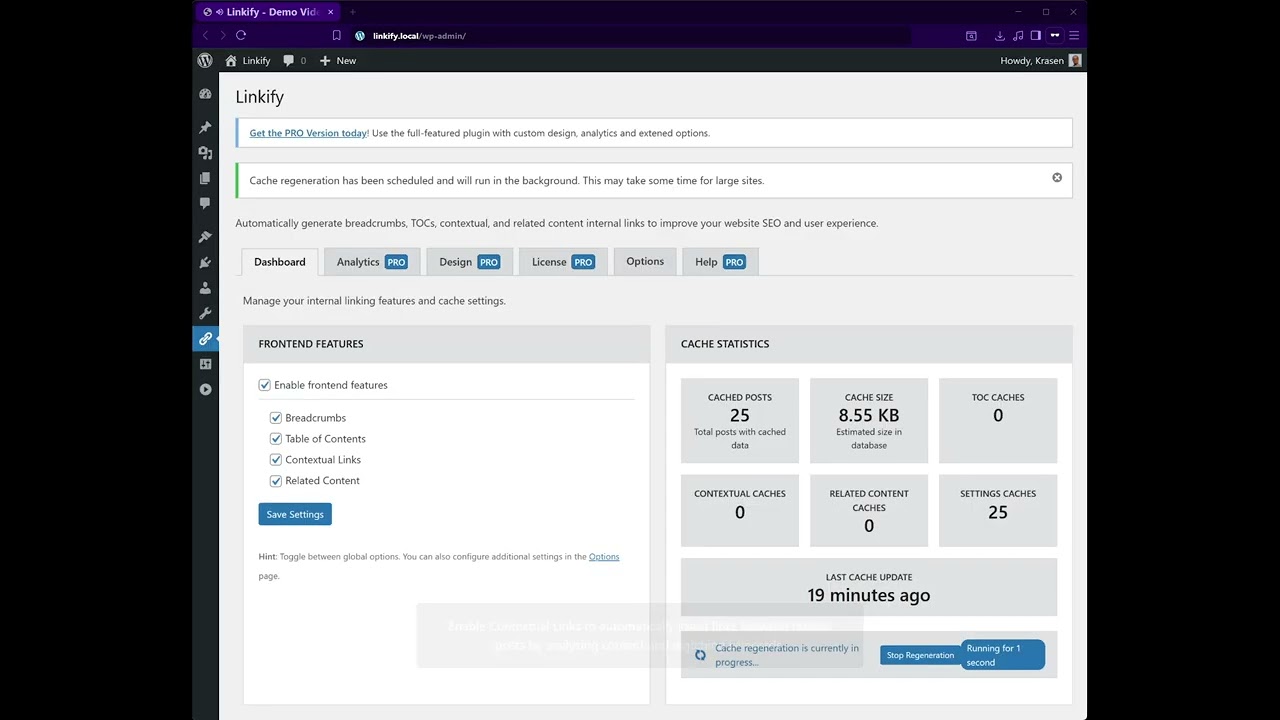Viewport: 1280px width, 720px height.
Task: Open the Media sidebar icon
Action: [205, 153]
